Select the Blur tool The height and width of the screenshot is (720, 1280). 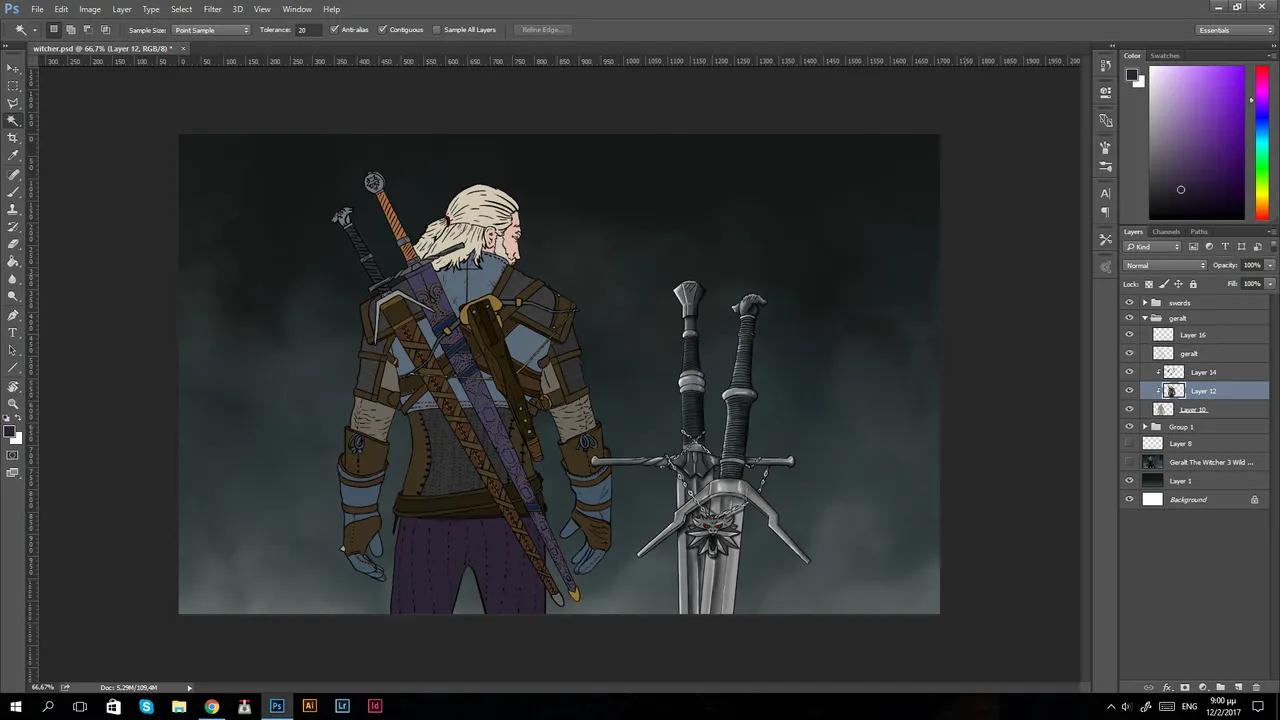(x=13, y=279)
